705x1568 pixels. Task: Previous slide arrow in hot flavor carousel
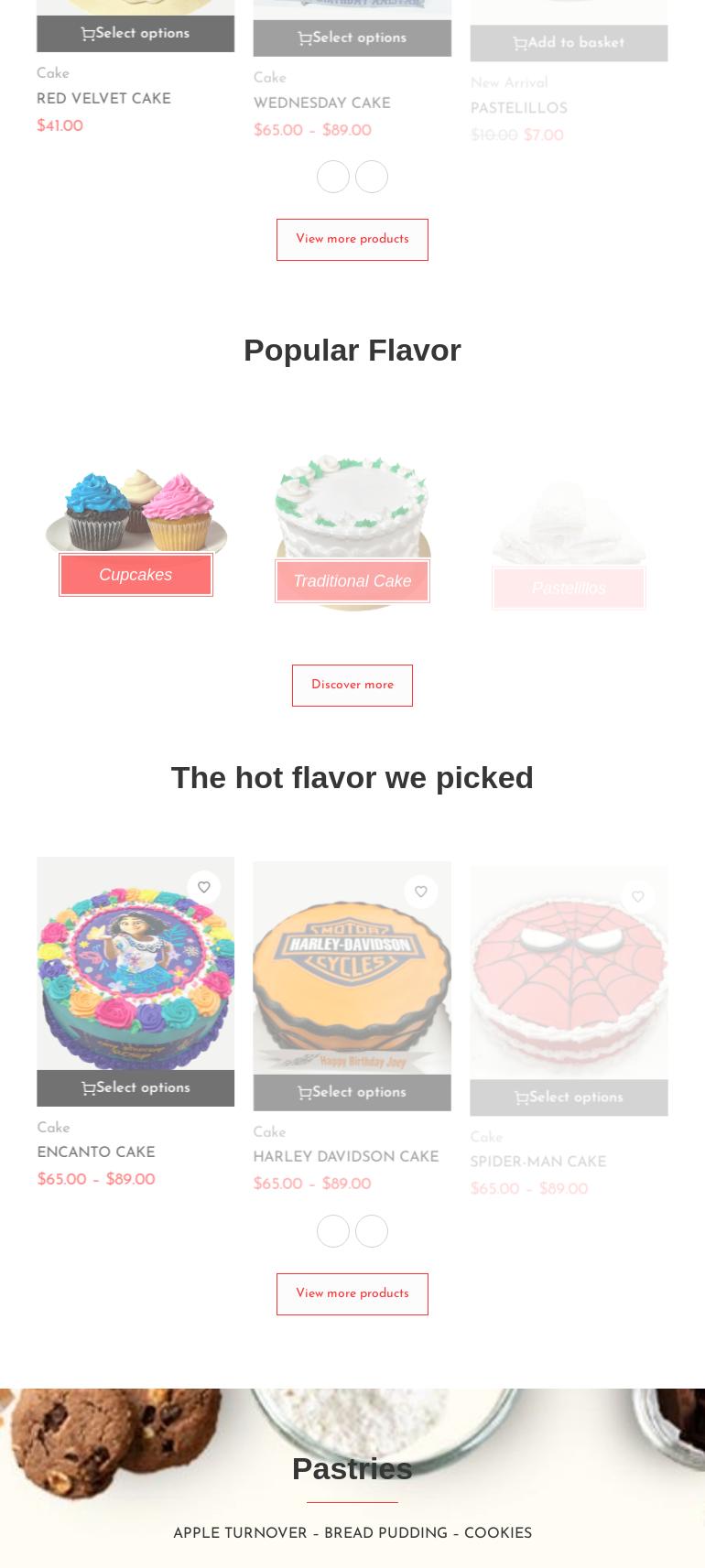pyautogui.click(x=333, y=1231)
